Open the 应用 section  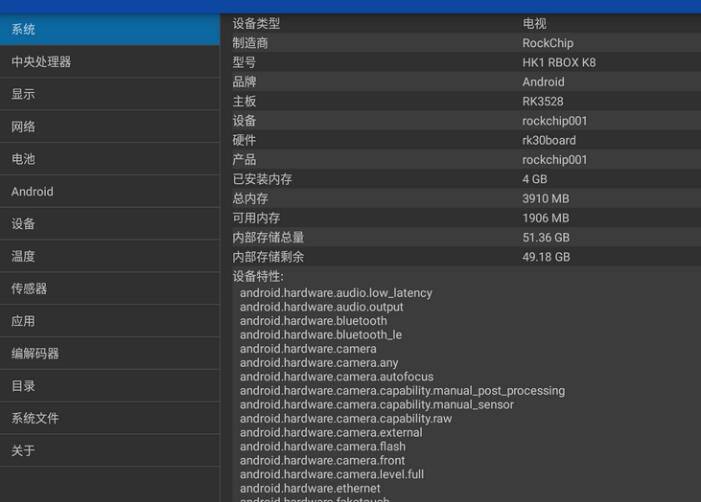110,321
